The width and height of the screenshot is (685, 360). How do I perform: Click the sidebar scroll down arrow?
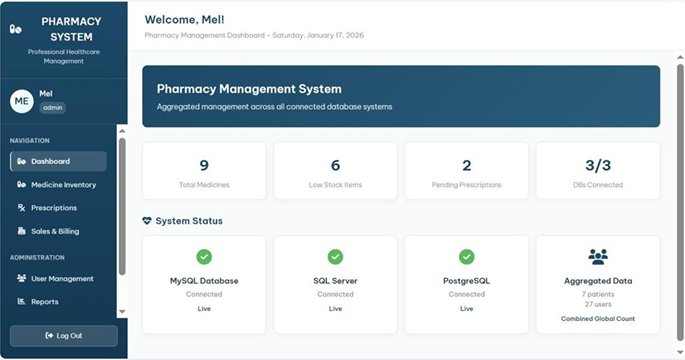pyautogui.click(x=122, y=312)
